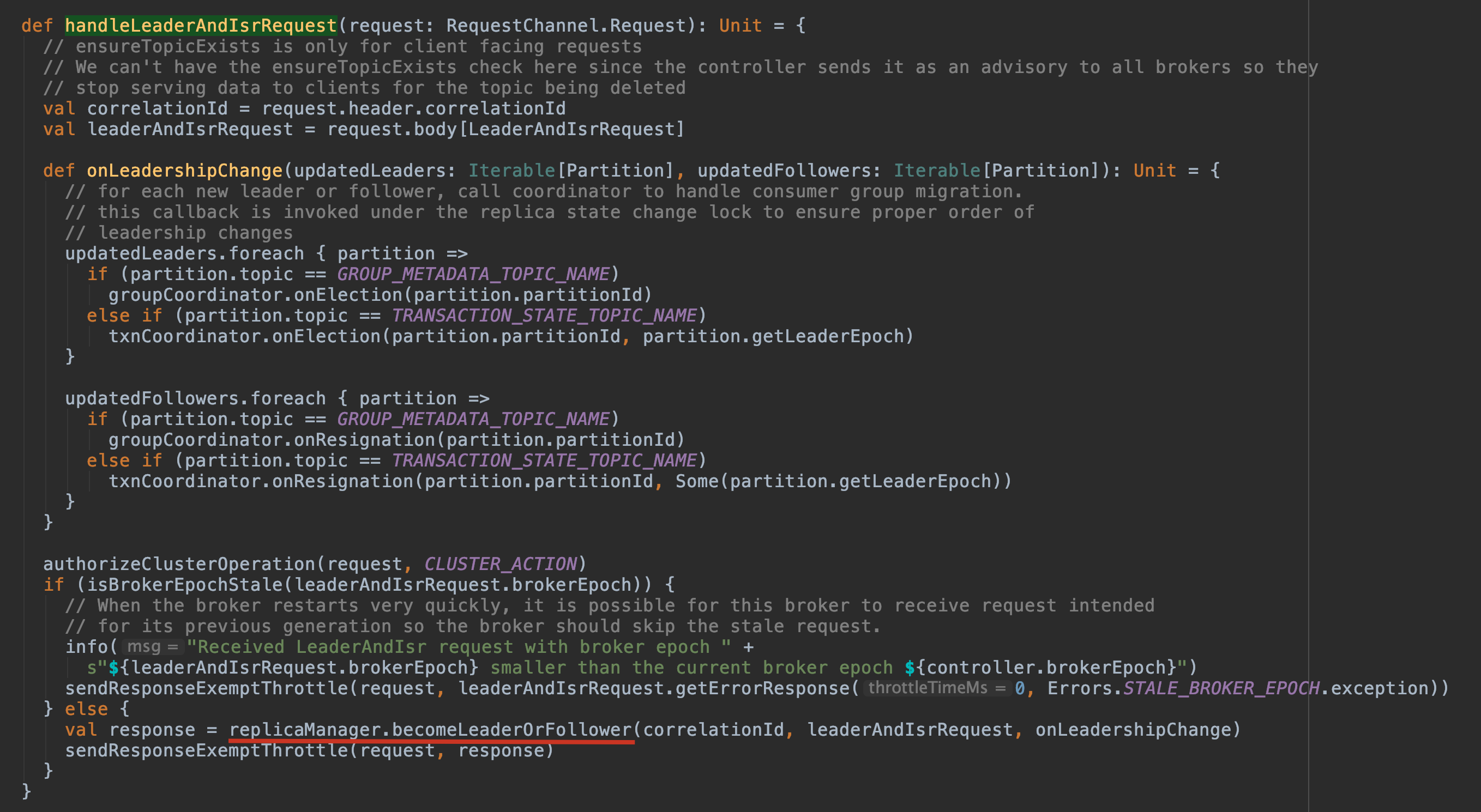Screen dimensions: 1481x812
Task: Click the underlined replicaManager.becomeLeaderOrFollower call
Action: [x=431, y=730]
